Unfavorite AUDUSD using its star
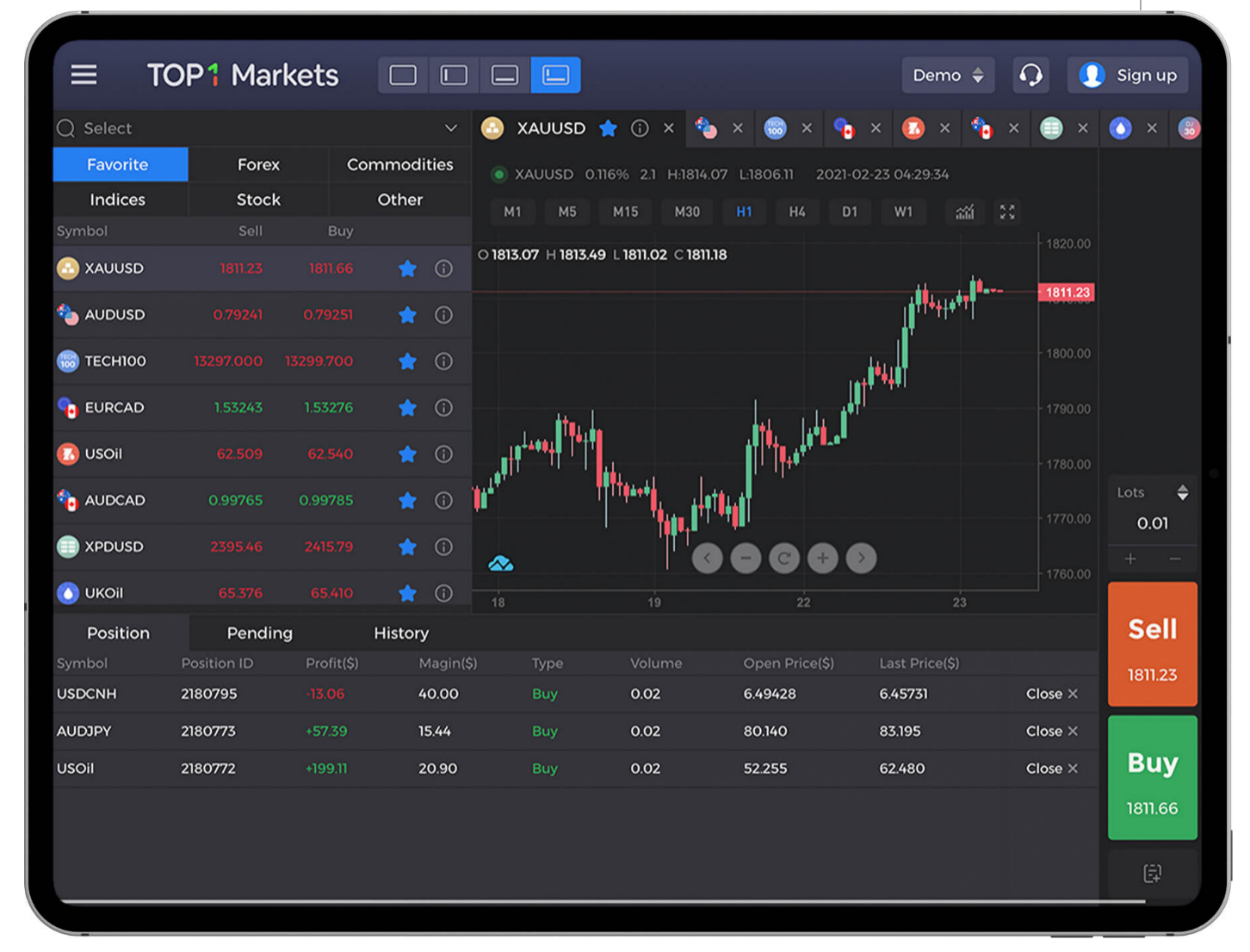 pyautogui.click(x=407, y=315)
